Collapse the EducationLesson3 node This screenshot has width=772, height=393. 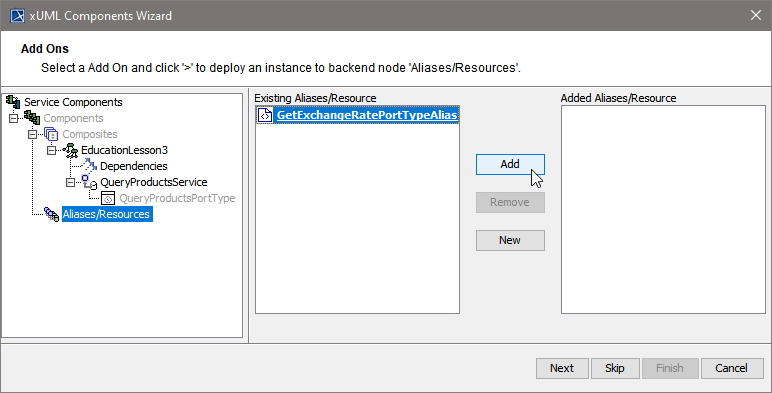tap(52, 150)
